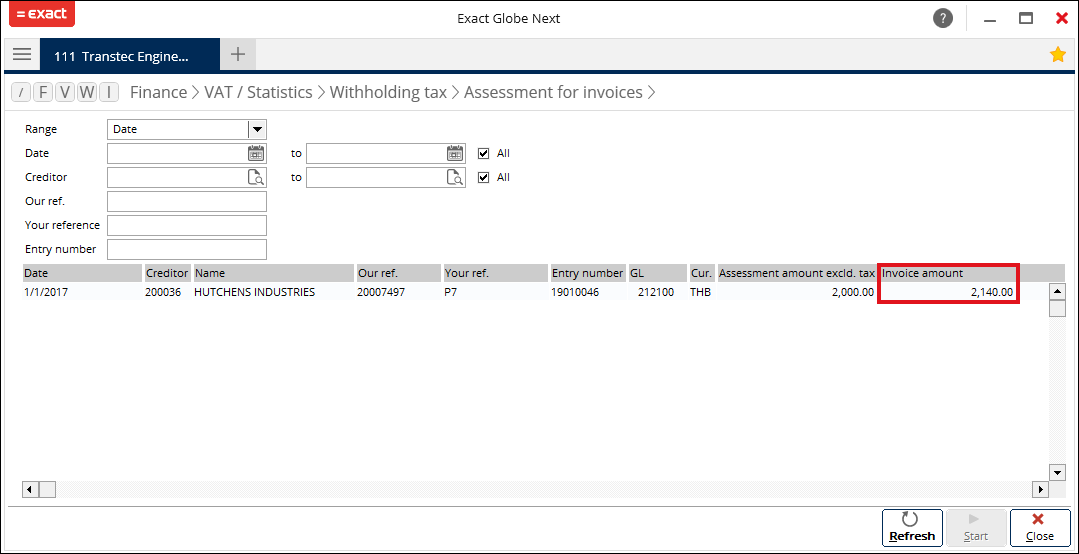1079x554 pixels.
Task: Sort by GL column header
Action: pos(657,273)
